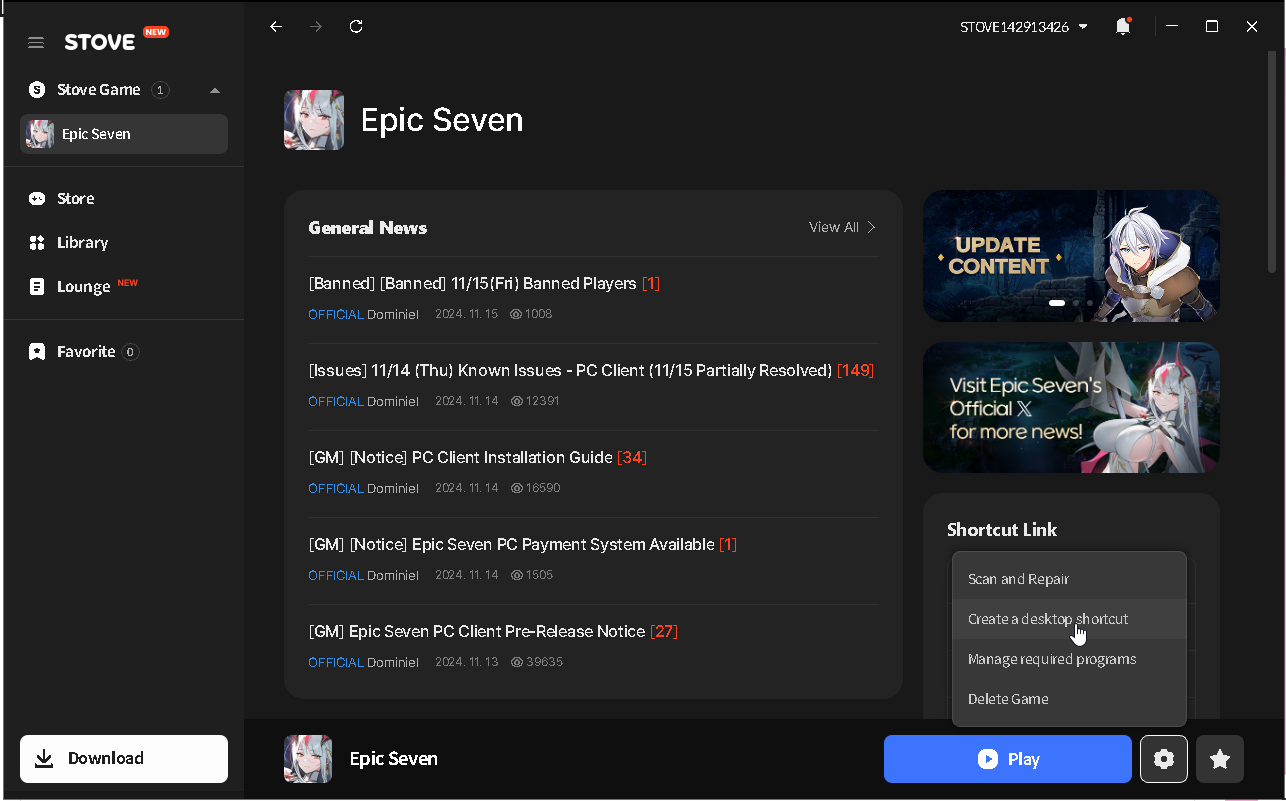Open the PC Client Pre-Release Notice post
This screenshot has height=801, width=1286.
coord(493,632)
